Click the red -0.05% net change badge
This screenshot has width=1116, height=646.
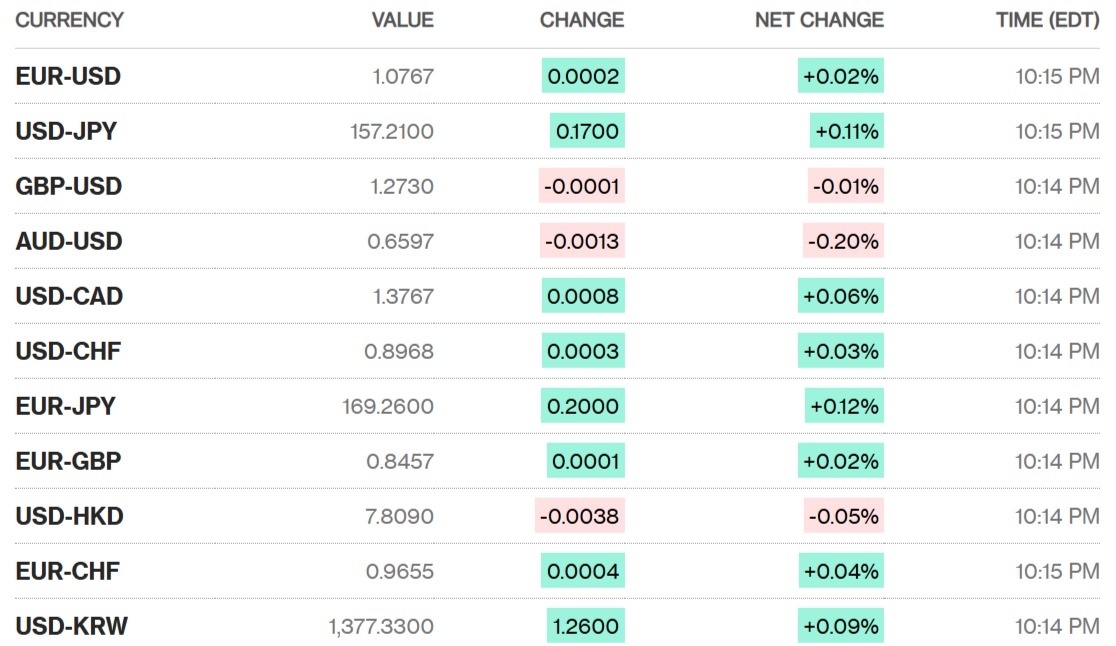pos(845,516)
